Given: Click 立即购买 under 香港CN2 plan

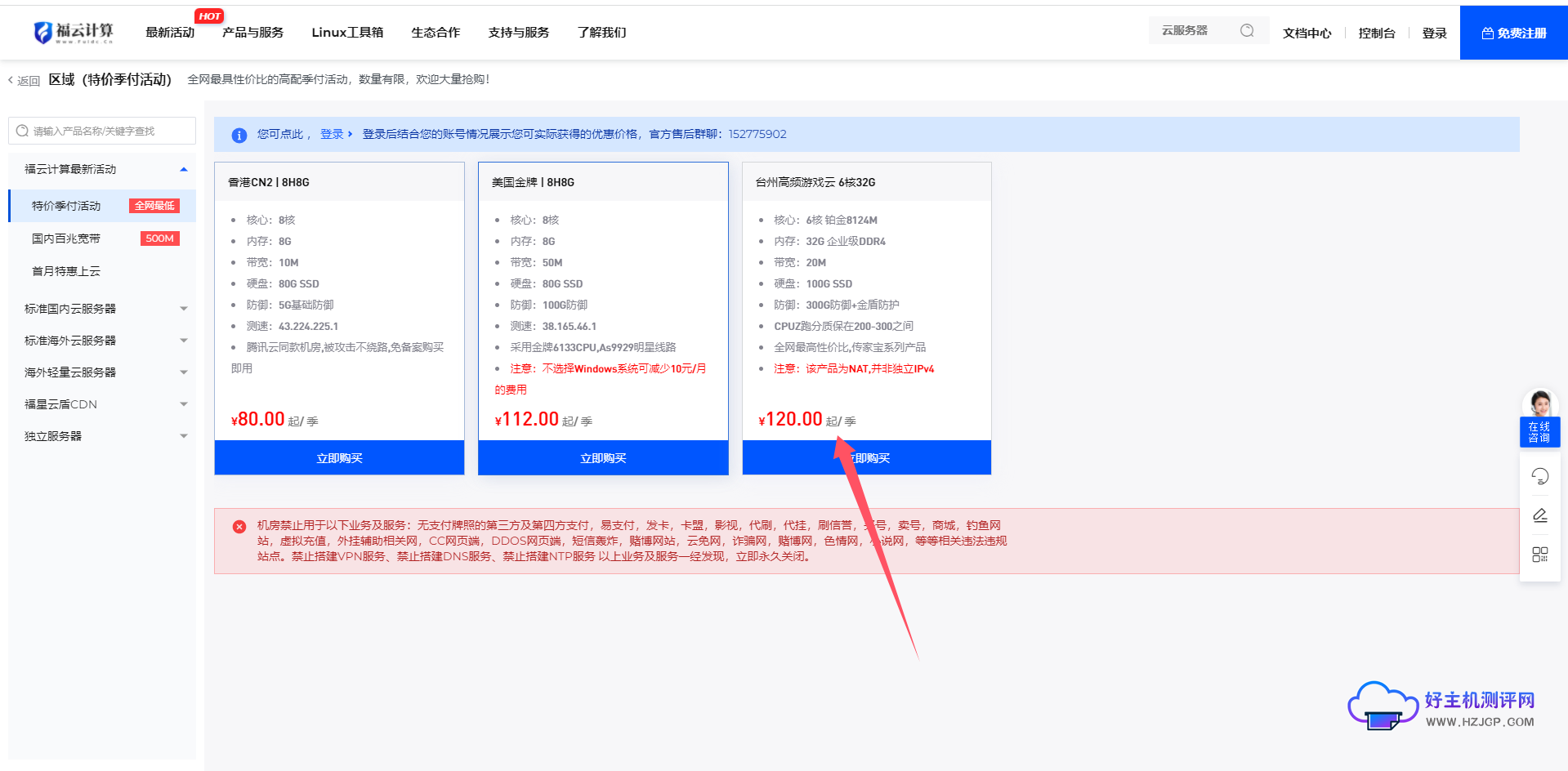Looking at the screenshot, I should [x=338, y=457].
